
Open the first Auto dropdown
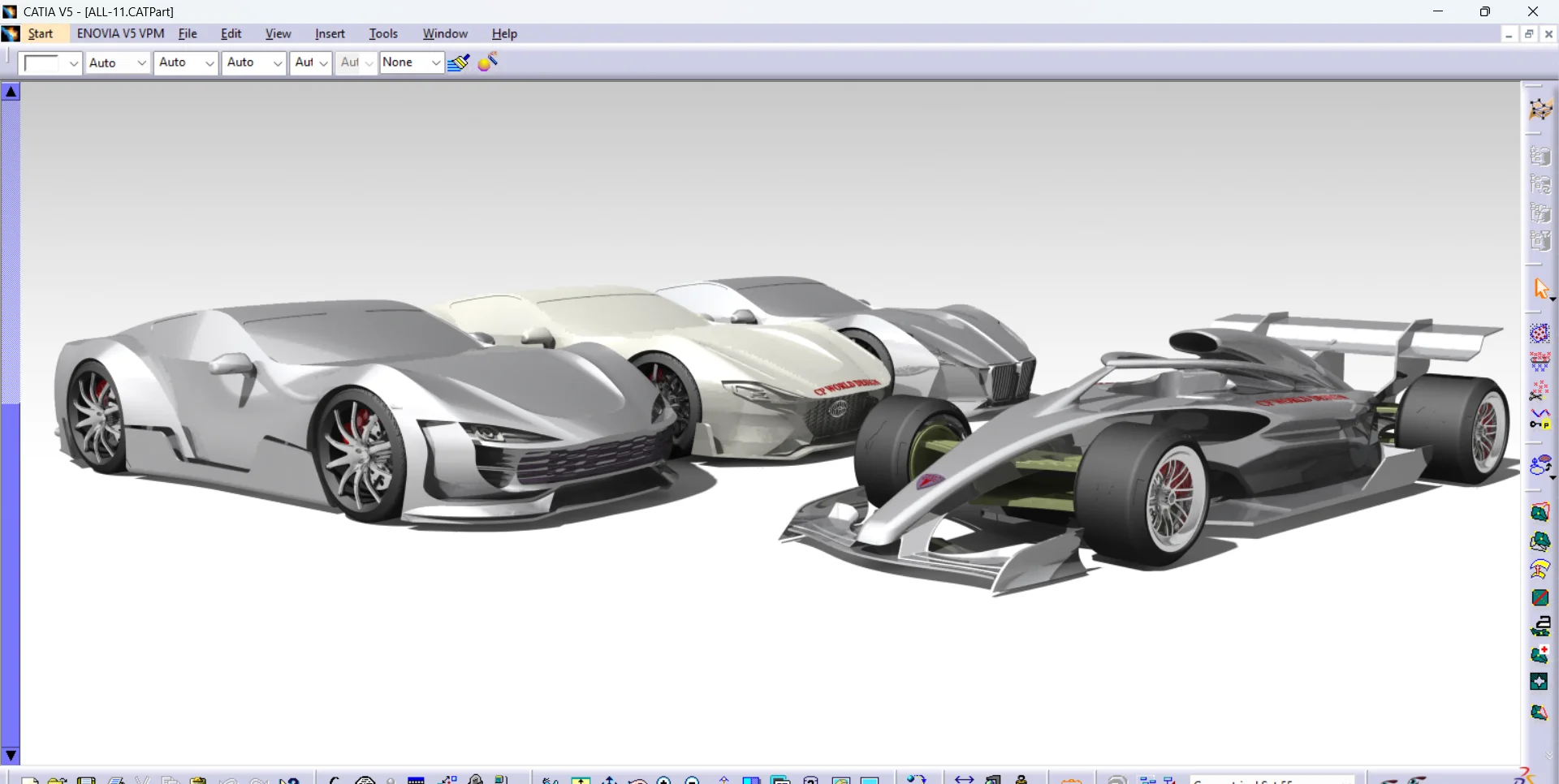(141, 62)
